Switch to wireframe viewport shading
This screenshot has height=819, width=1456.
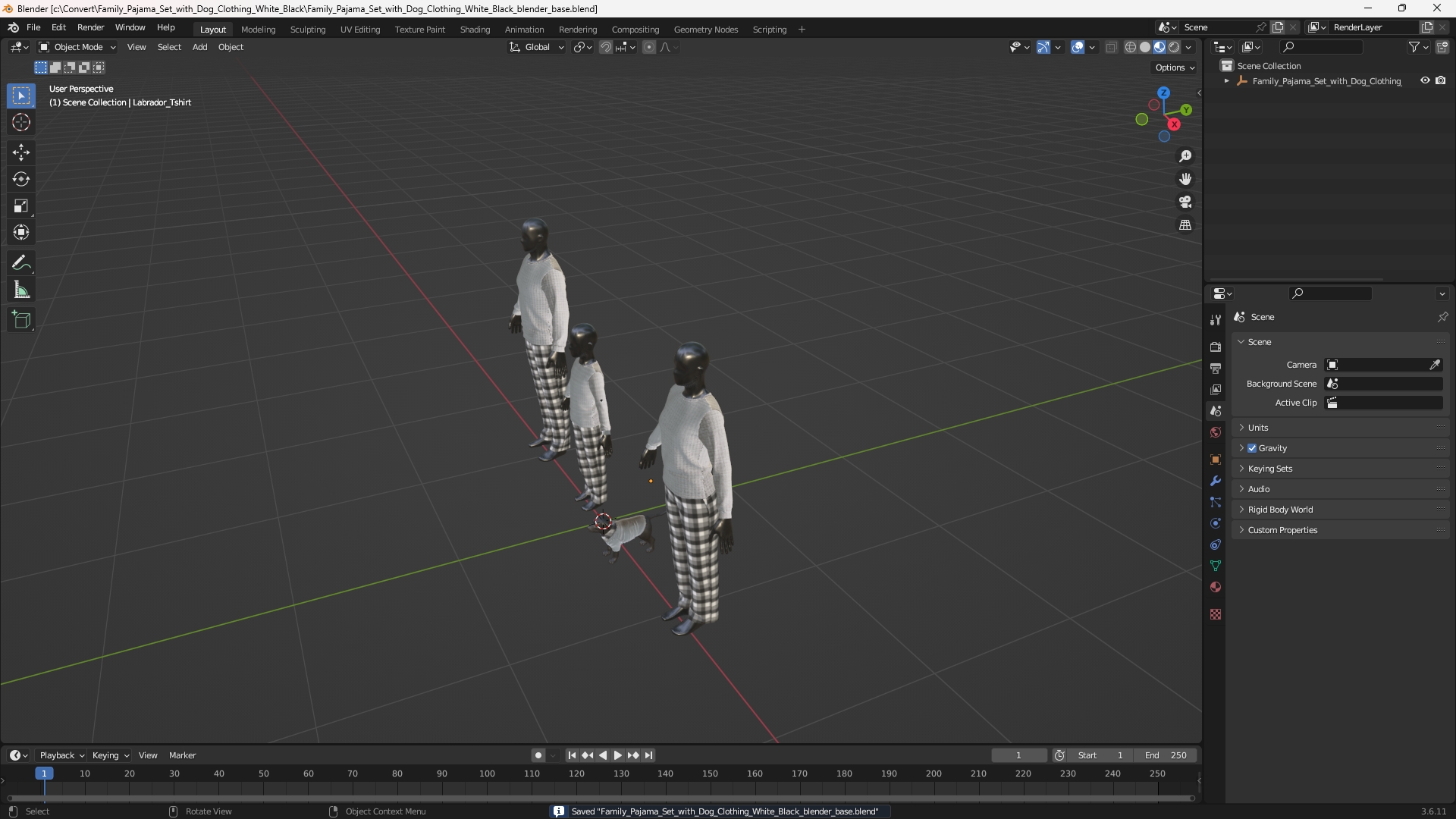1131,47
